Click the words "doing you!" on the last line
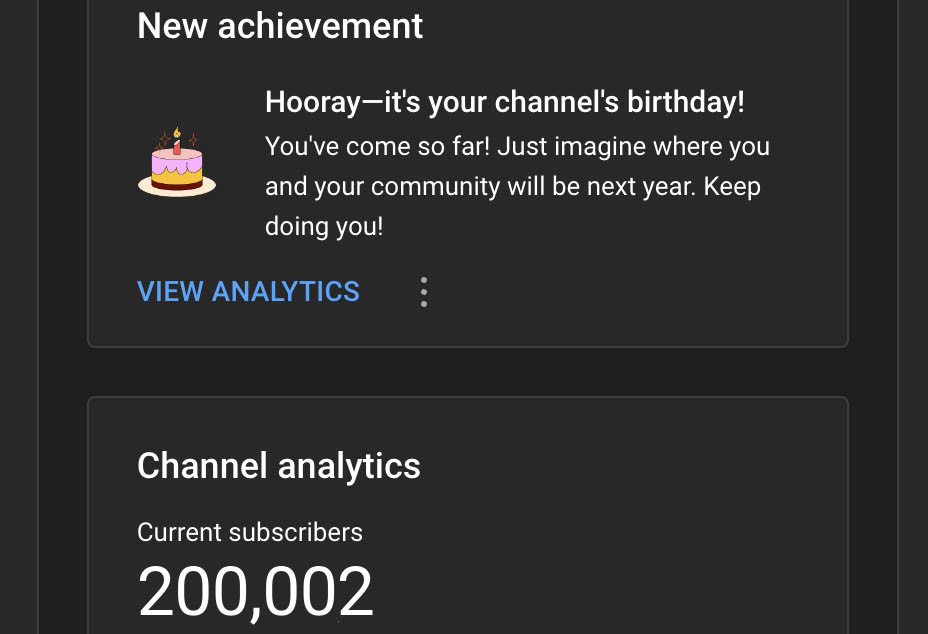The height and width of the screenshot is (634, 928). (x=324, y=227)
